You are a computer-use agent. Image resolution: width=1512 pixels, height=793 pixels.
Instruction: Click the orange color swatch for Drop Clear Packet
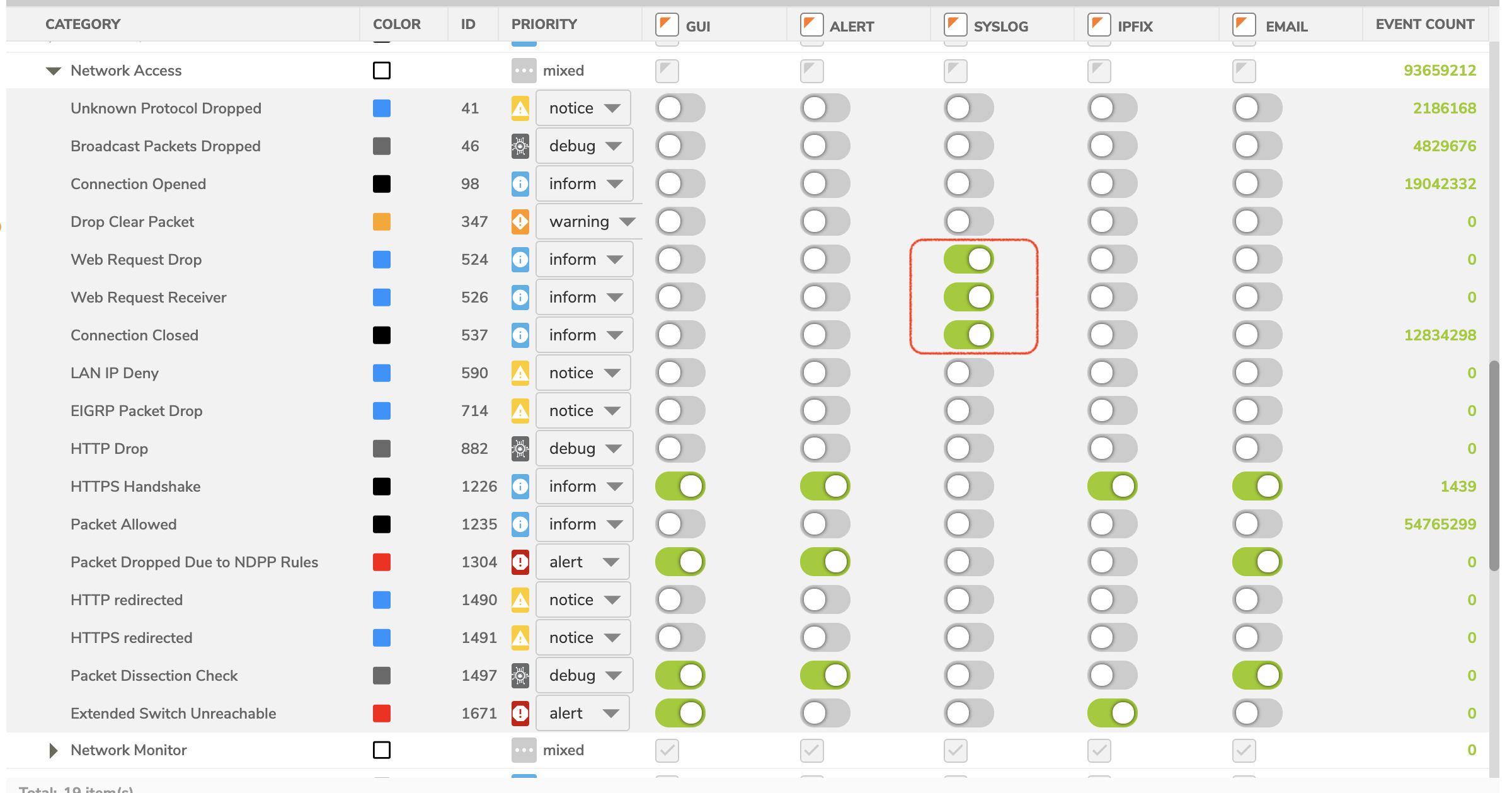click(x=382, y=222)
